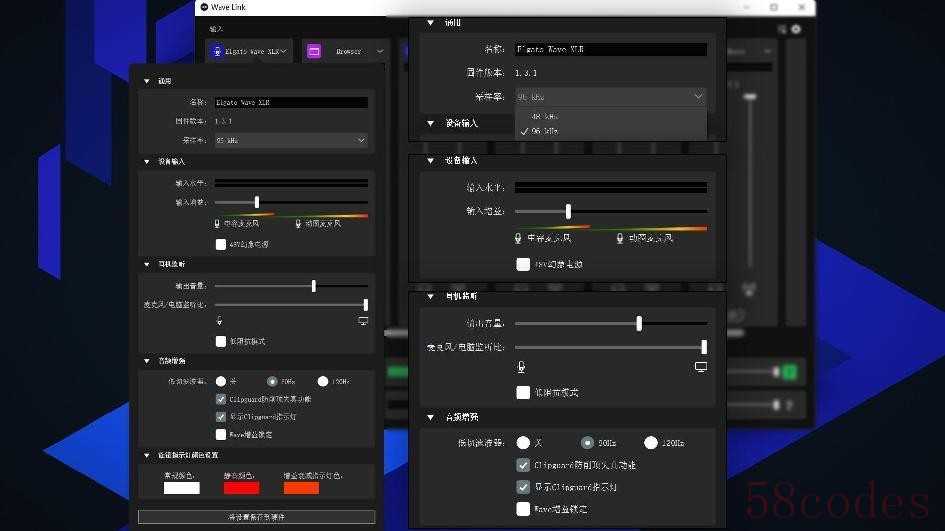Click the condenser microphone icon in the enlarged right panel
Viewport: 945px width, 531px height.
click(x=518, y=239)
